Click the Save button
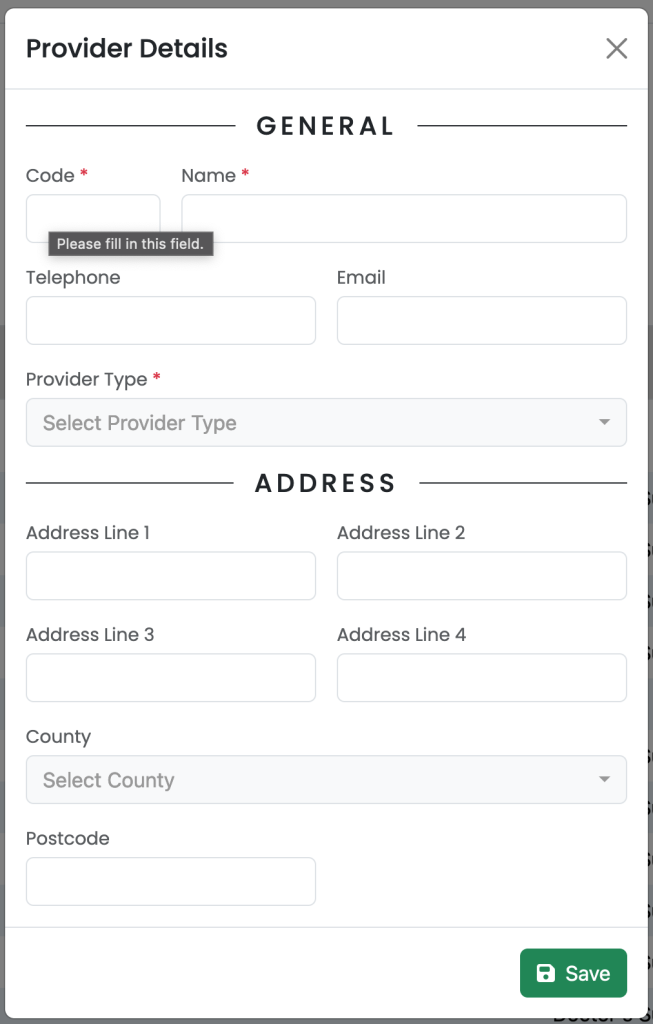Viewport: 653px width, 1024px height. pos(573,973)
